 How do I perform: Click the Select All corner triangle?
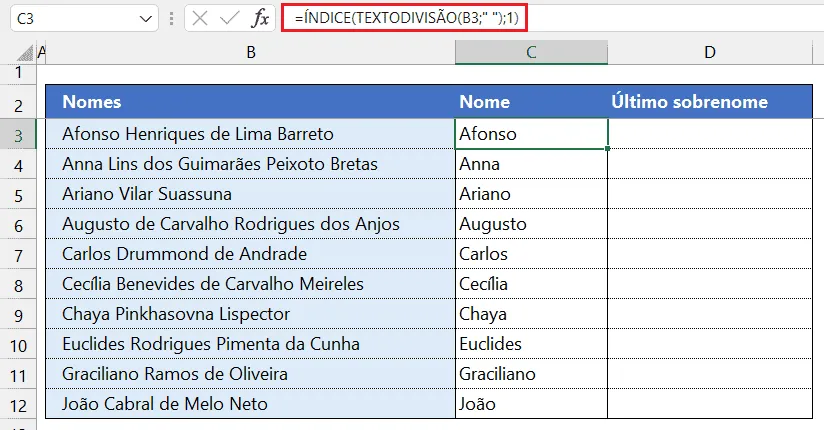point(25,53)
